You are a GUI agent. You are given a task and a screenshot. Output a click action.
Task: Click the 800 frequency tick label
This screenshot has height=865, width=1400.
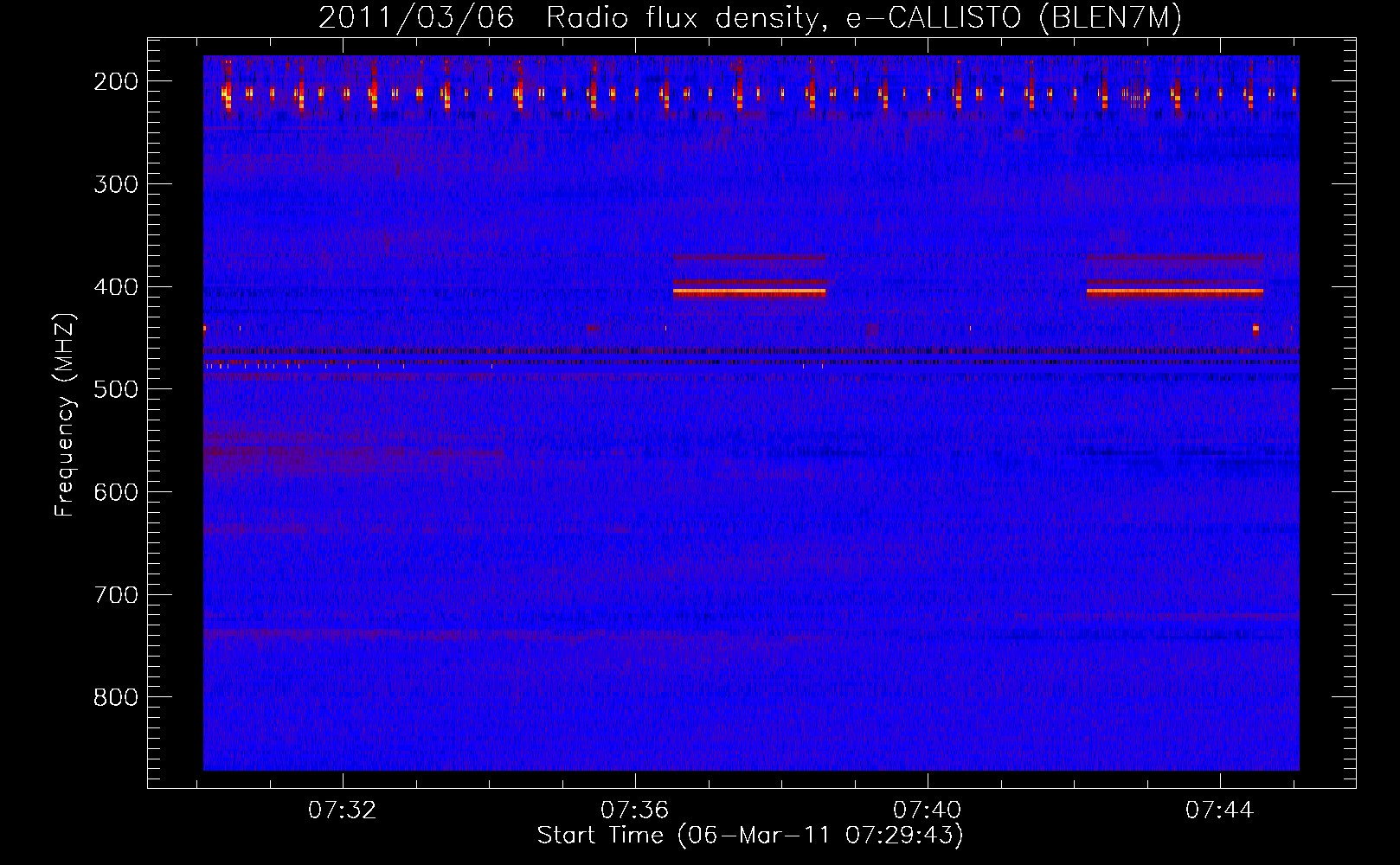[116, 697]
